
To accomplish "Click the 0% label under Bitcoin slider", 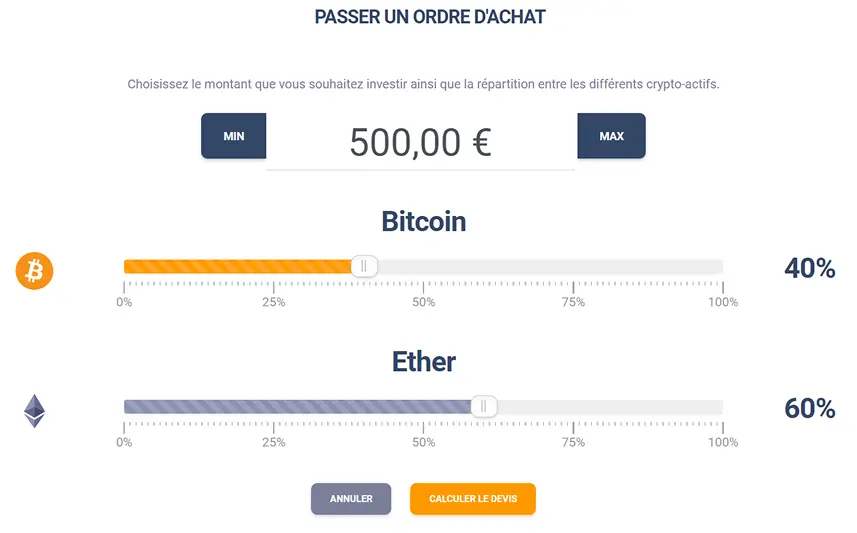I will [x=124, y=302].
